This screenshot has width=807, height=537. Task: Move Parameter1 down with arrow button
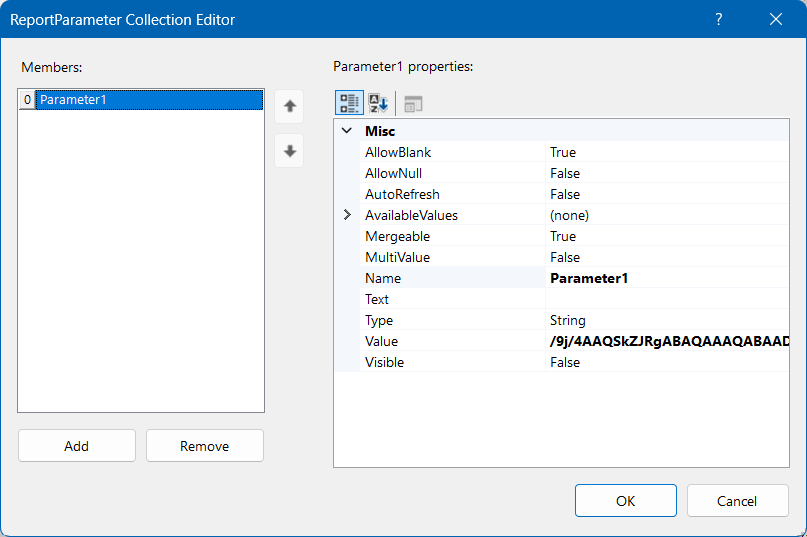[289, 151]
